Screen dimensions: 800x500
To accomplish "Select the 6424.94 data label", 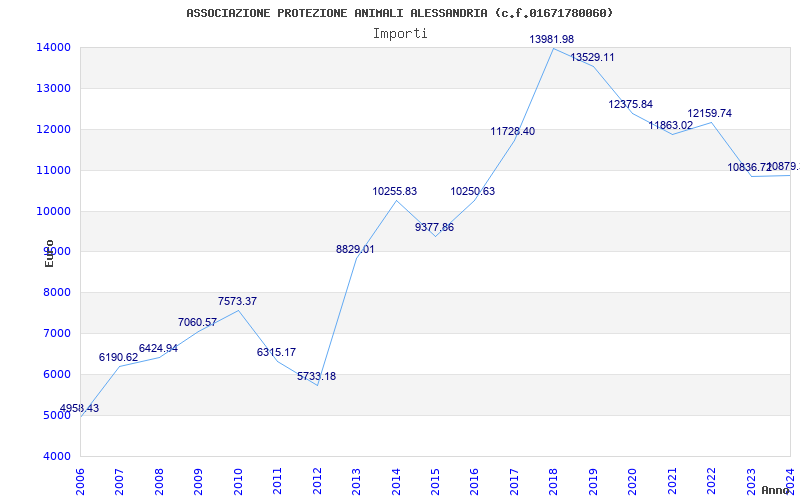I will (x=158, y=349).
